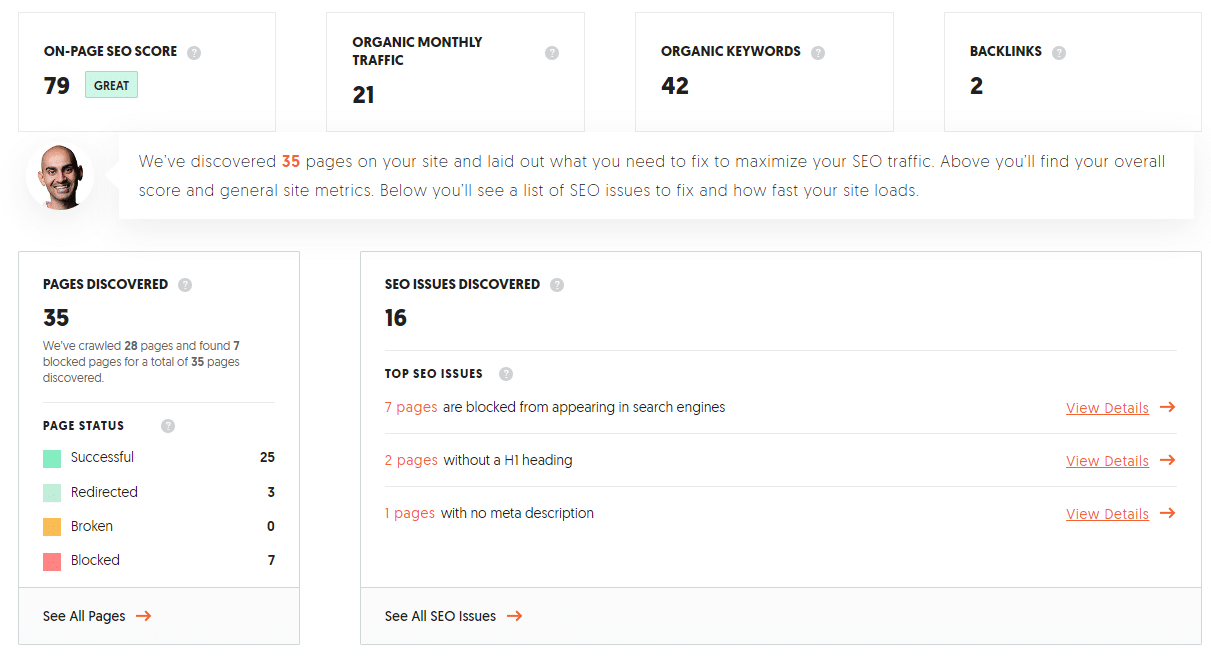The height and width of the screenshot is (657, 1211).
Task: Click help icon beside On-Page SEO Score
Action: 194,52
